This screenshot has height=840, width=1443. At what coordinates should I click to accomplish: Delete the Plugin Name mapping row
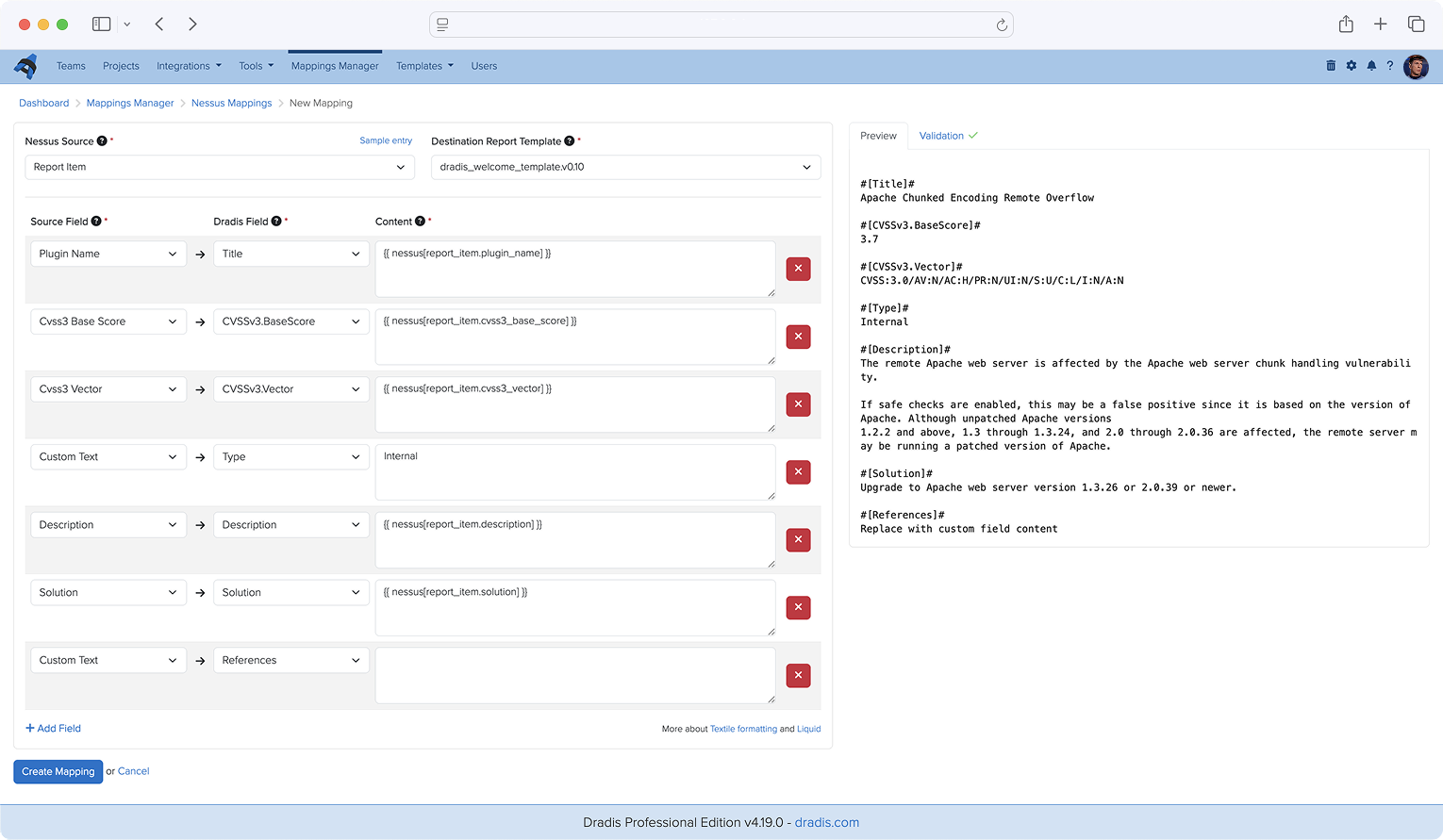pos(799,269)
